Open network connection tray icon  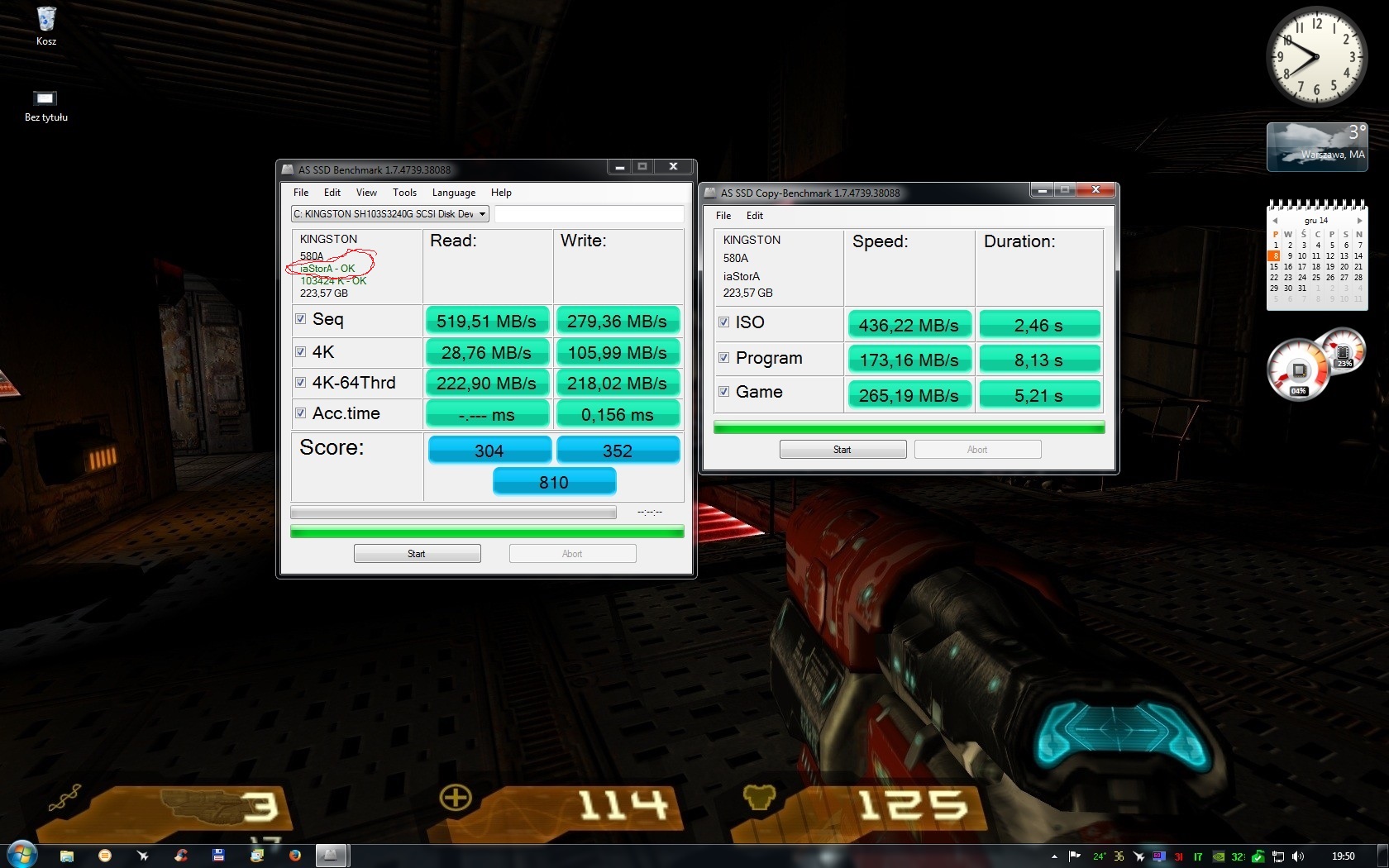coord(1278,856)
